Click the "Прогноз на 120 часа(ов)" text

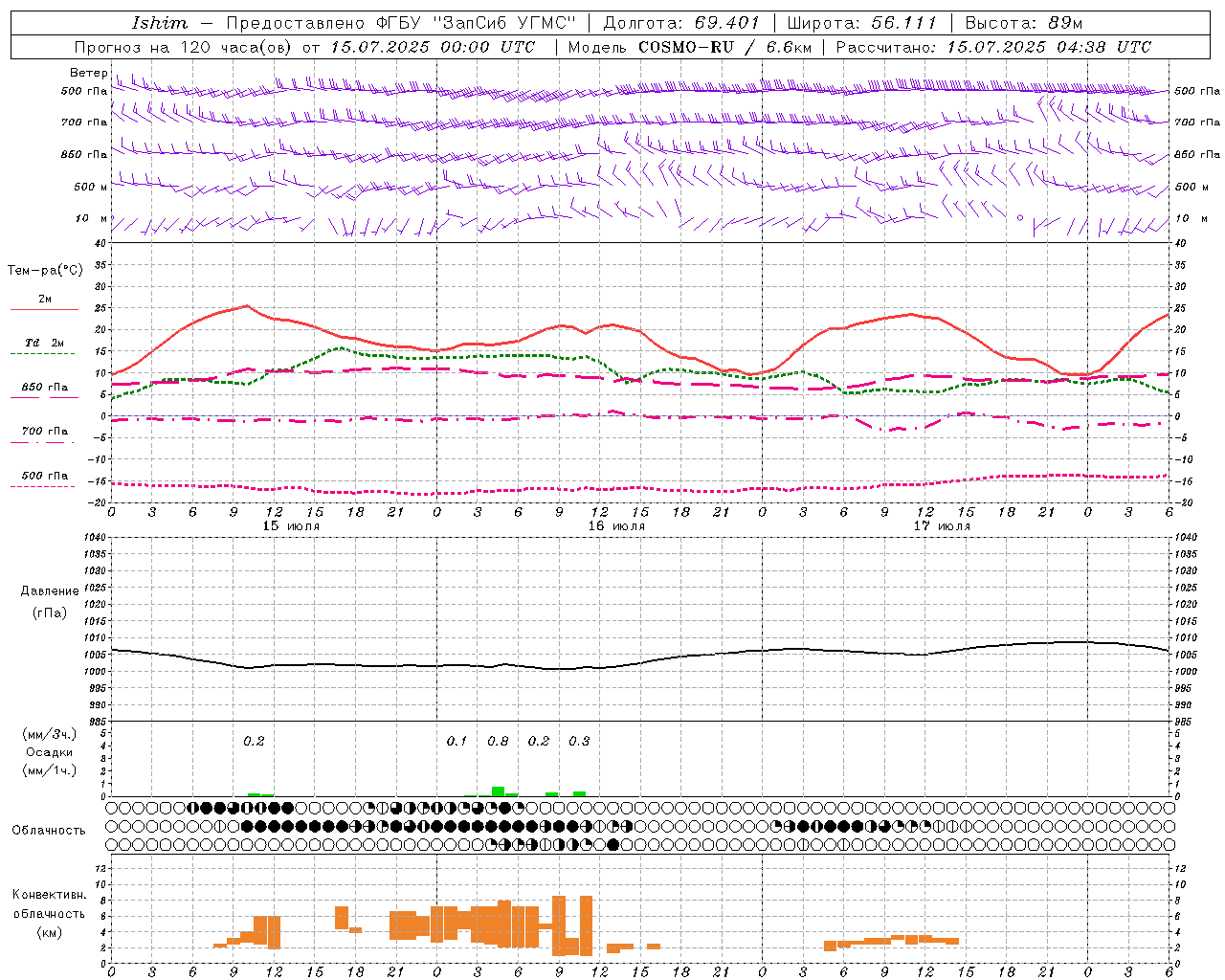184,47
